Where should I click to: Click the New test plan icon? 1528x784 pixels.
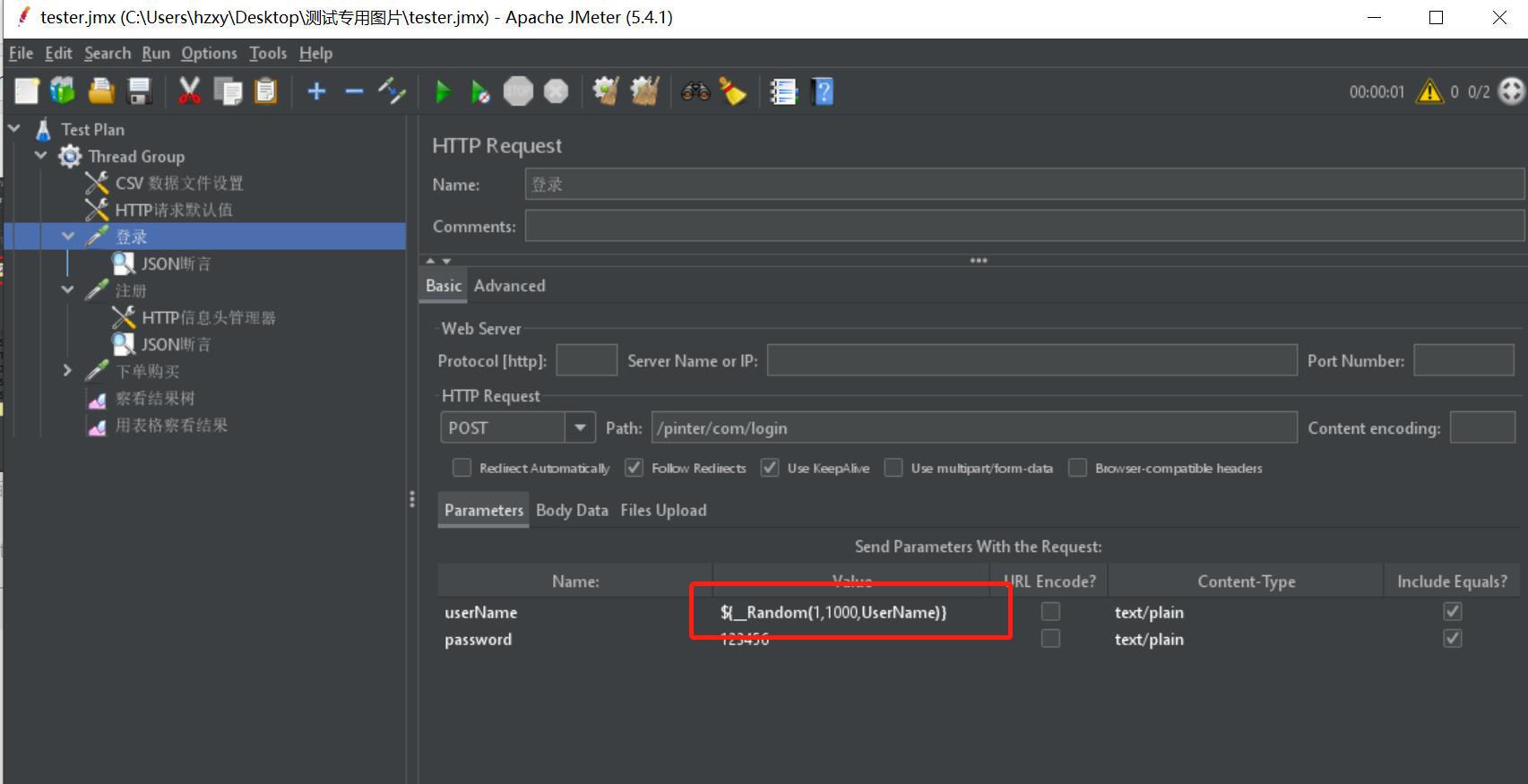26,91
